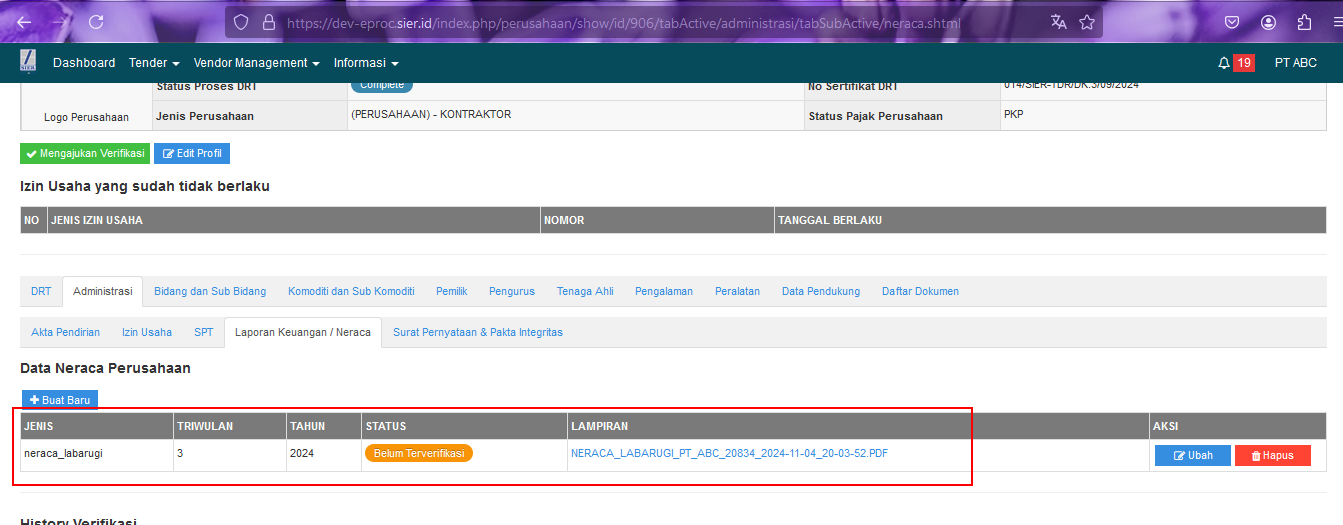Open the notification bell icon
The height and width of the screenshot is (525, 1343).
coord(1223,63)
